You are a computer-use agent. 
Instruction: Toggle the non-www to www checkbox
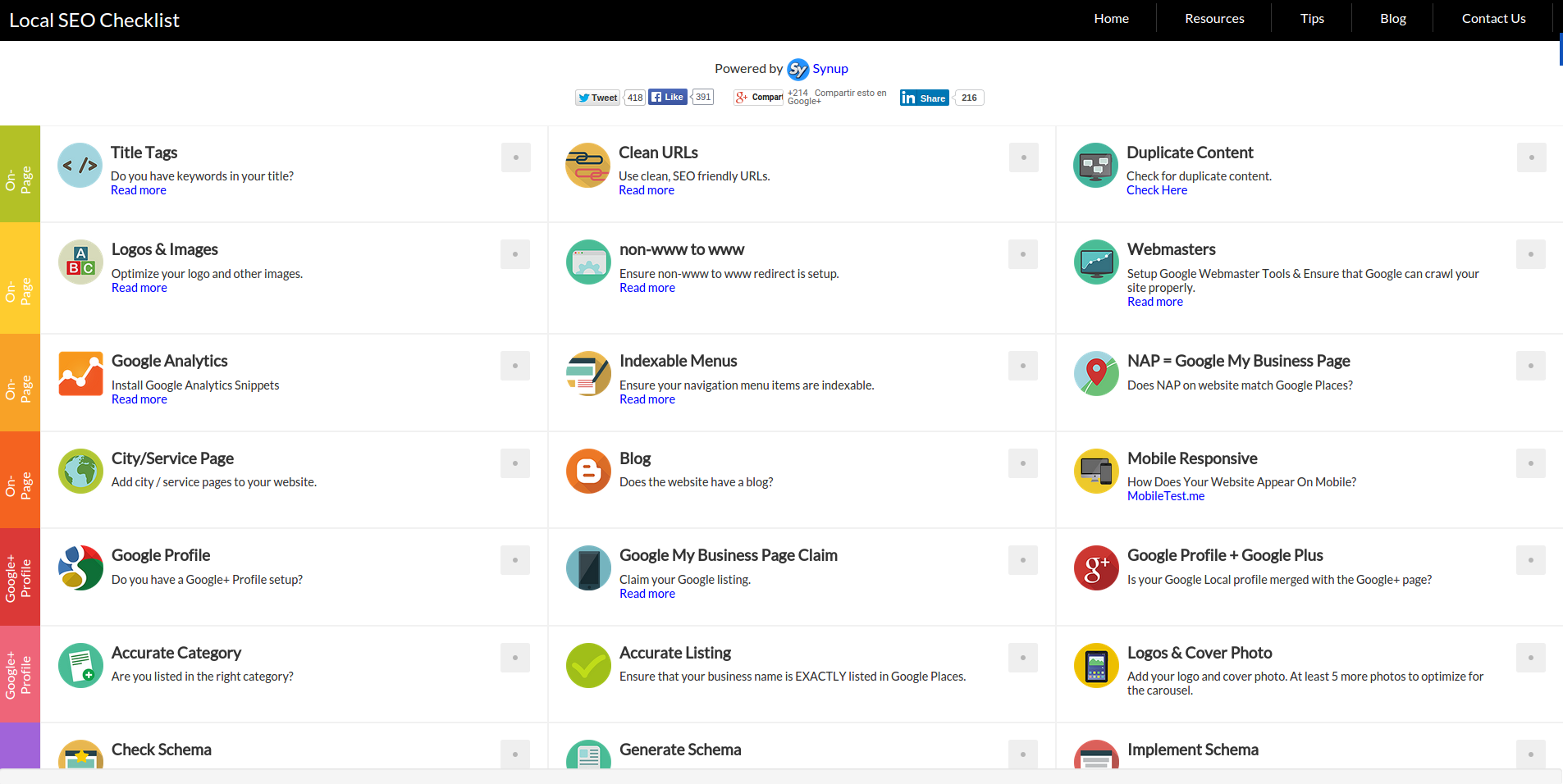click(x=1023, y=254)
